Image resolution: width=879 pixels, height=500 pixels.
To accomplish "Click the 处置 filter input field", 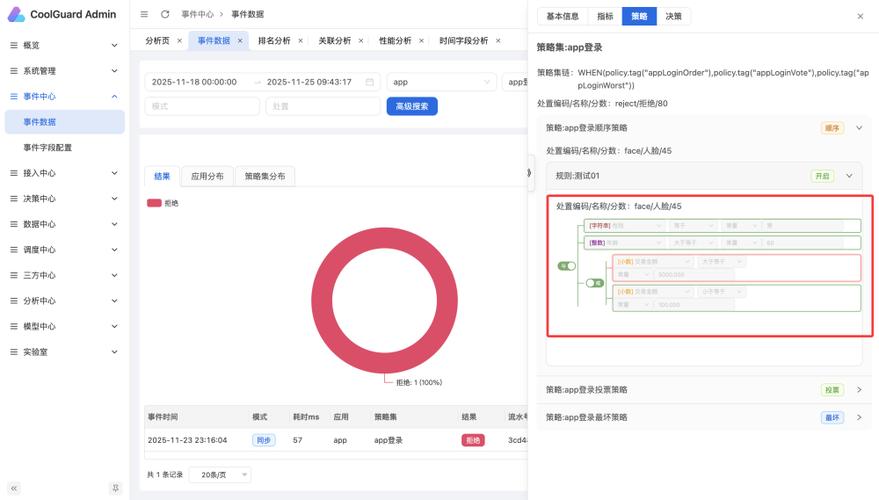I will click(323, 106).
